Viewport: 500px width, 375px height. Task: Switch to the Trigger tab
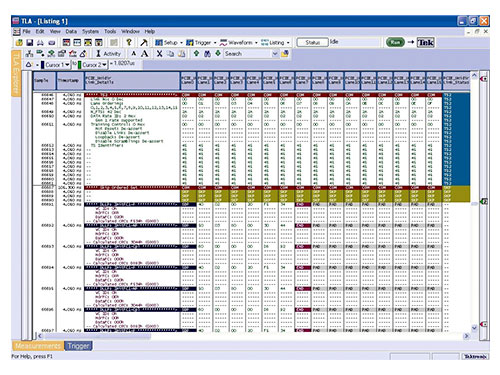(x=78, y=346)
